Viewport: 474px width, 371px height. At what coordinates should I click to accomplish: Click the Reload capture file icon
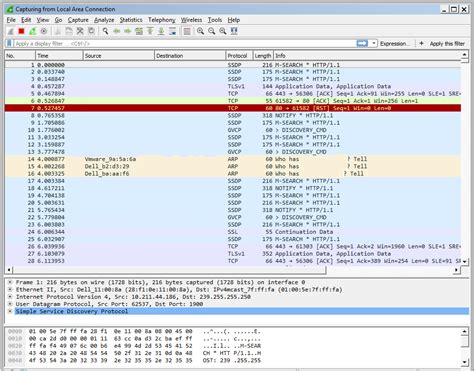(91, 31)
